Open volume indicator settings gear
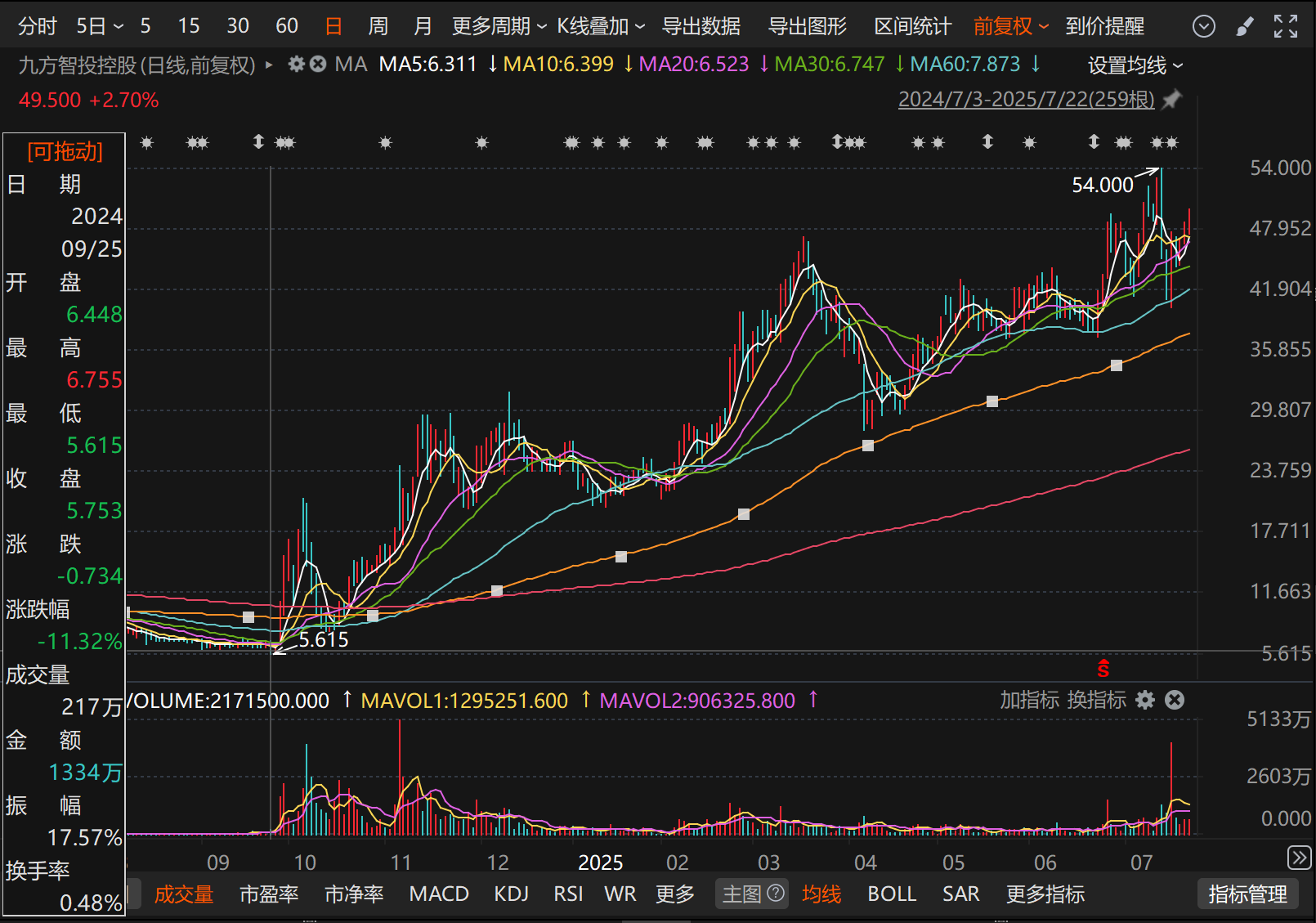 click(x=1146, y=700)
